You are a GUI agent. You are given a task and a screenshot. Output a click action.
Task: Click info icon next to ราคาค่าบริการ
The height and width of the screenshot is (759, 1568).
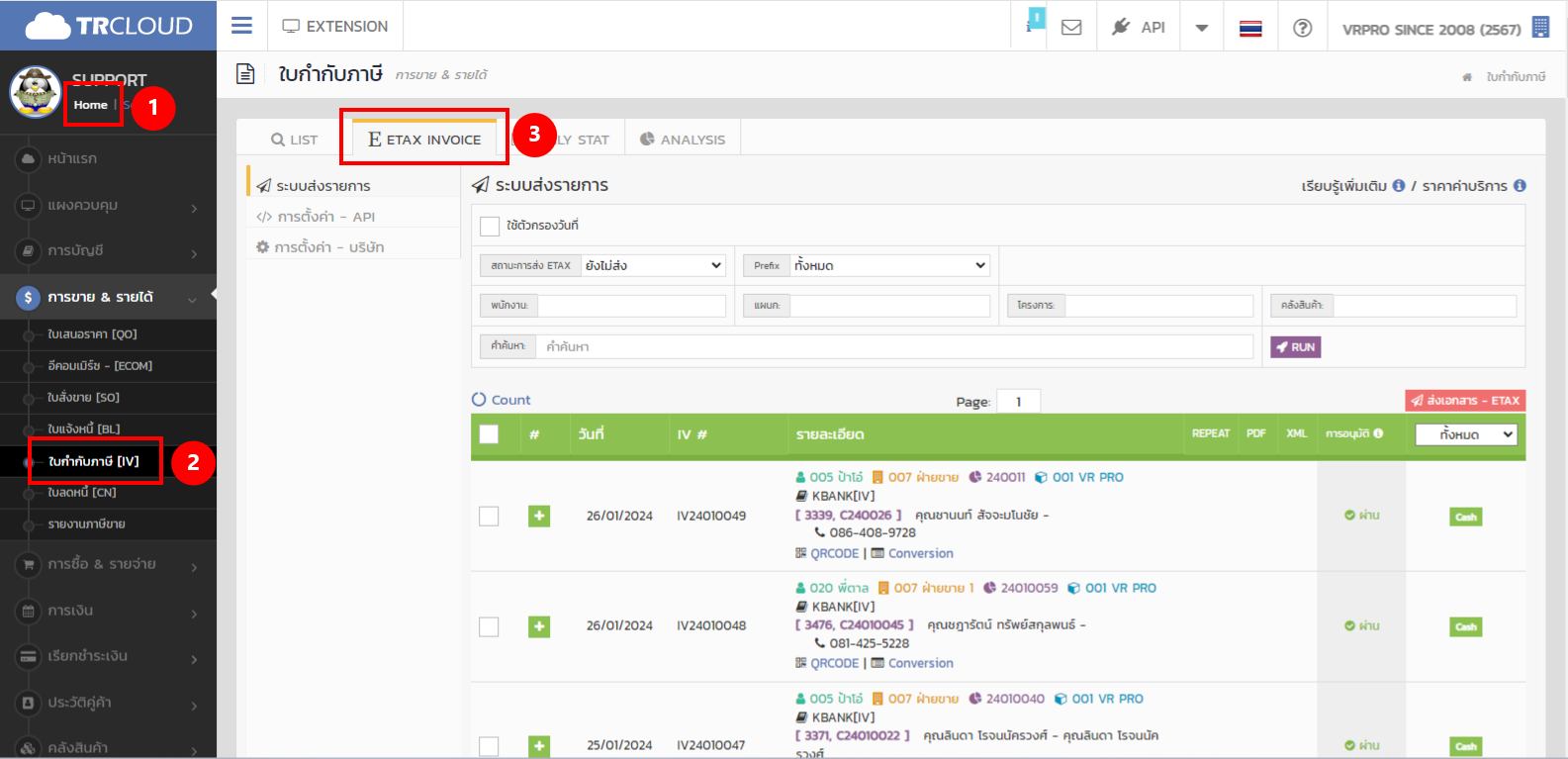coord(1520,185)
